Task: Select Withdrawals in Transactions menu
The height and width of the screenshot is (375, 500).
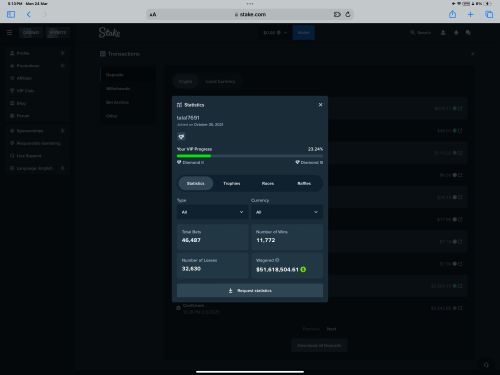Action: pyautogui.click(x=128, y=89)
